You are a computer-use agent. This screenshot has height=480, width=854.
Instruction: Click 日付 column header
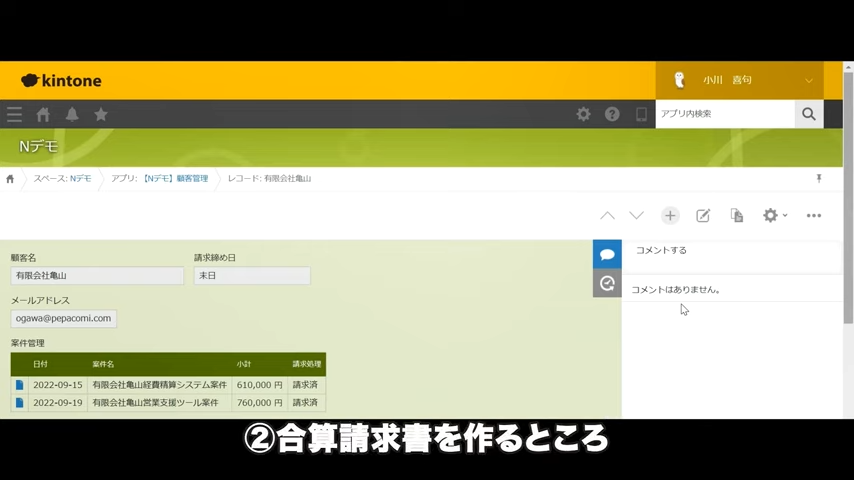pos(40,364)
